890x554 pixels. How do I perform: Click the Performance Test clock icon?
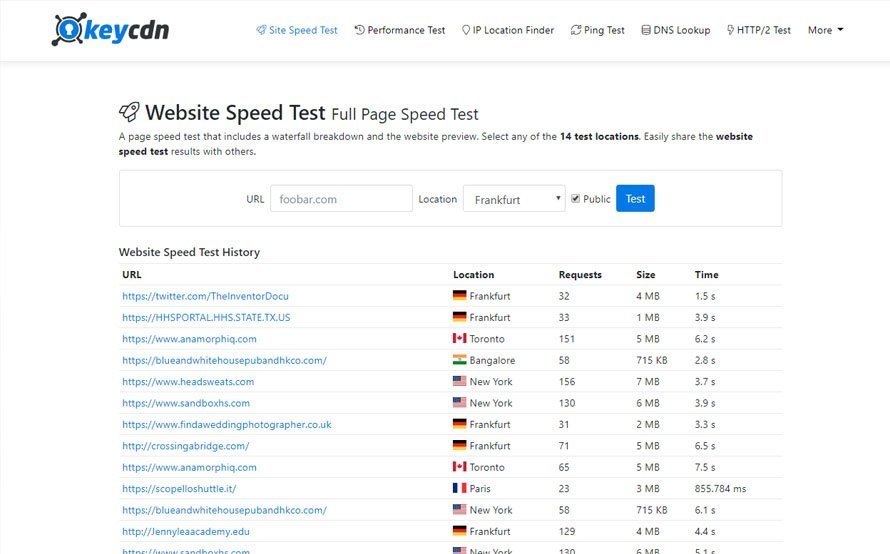(359, 30)
